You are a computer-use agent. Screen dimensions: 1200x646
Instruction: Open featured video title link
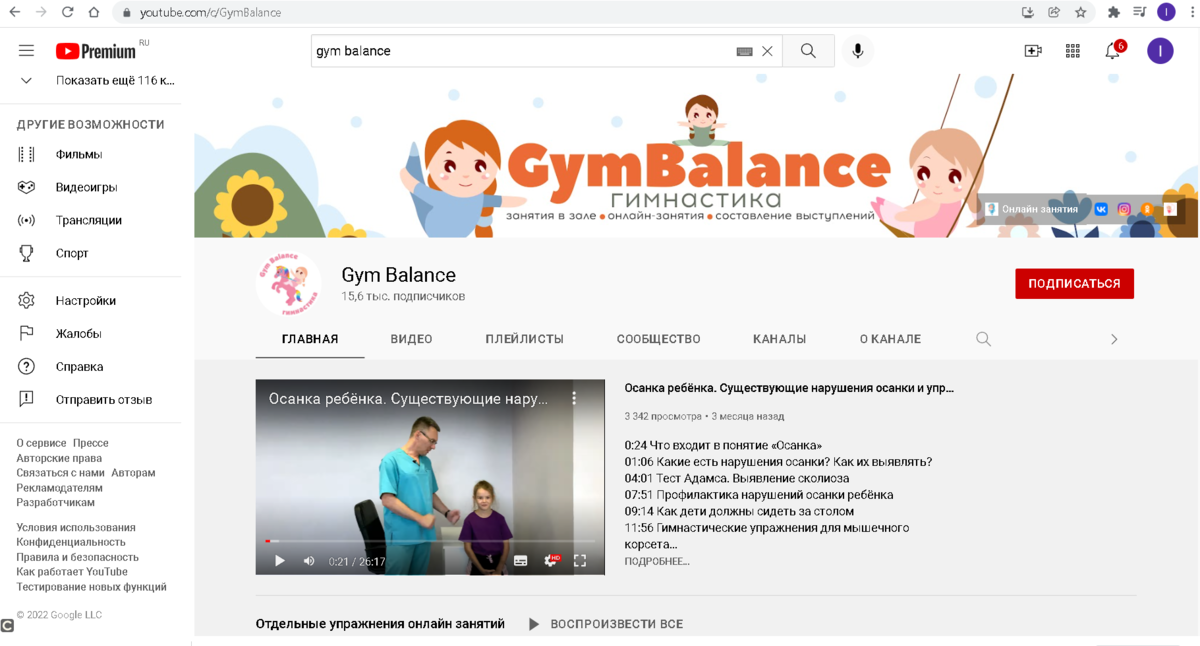tap(789, 388)
